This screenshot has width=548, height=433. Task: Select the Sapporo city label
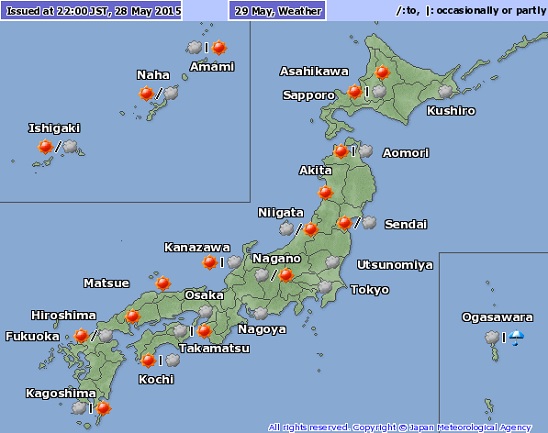point(309,95)
